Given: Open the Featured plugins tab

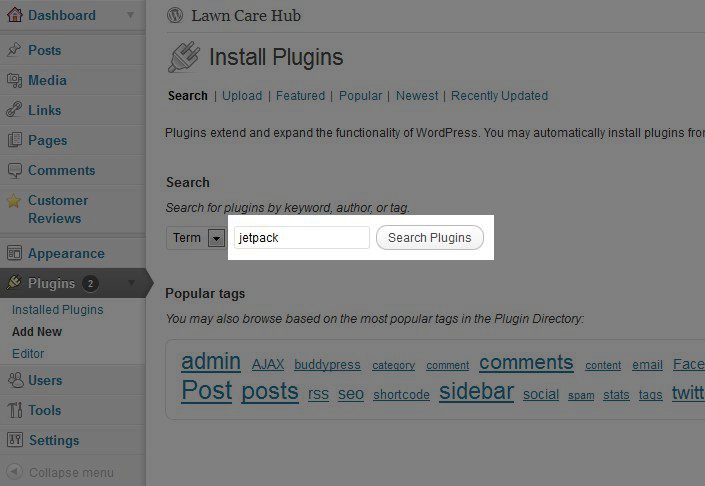Looking at the screenshot, I should (300, 96).
